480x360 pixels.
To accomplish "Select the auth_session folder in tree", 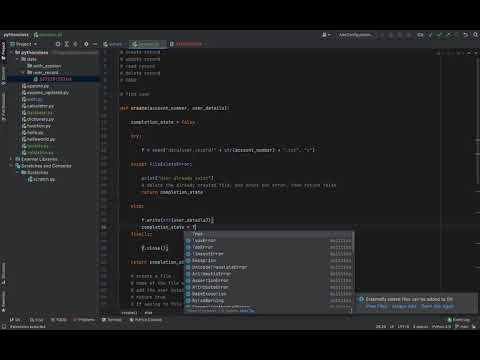I will point(44,66).
